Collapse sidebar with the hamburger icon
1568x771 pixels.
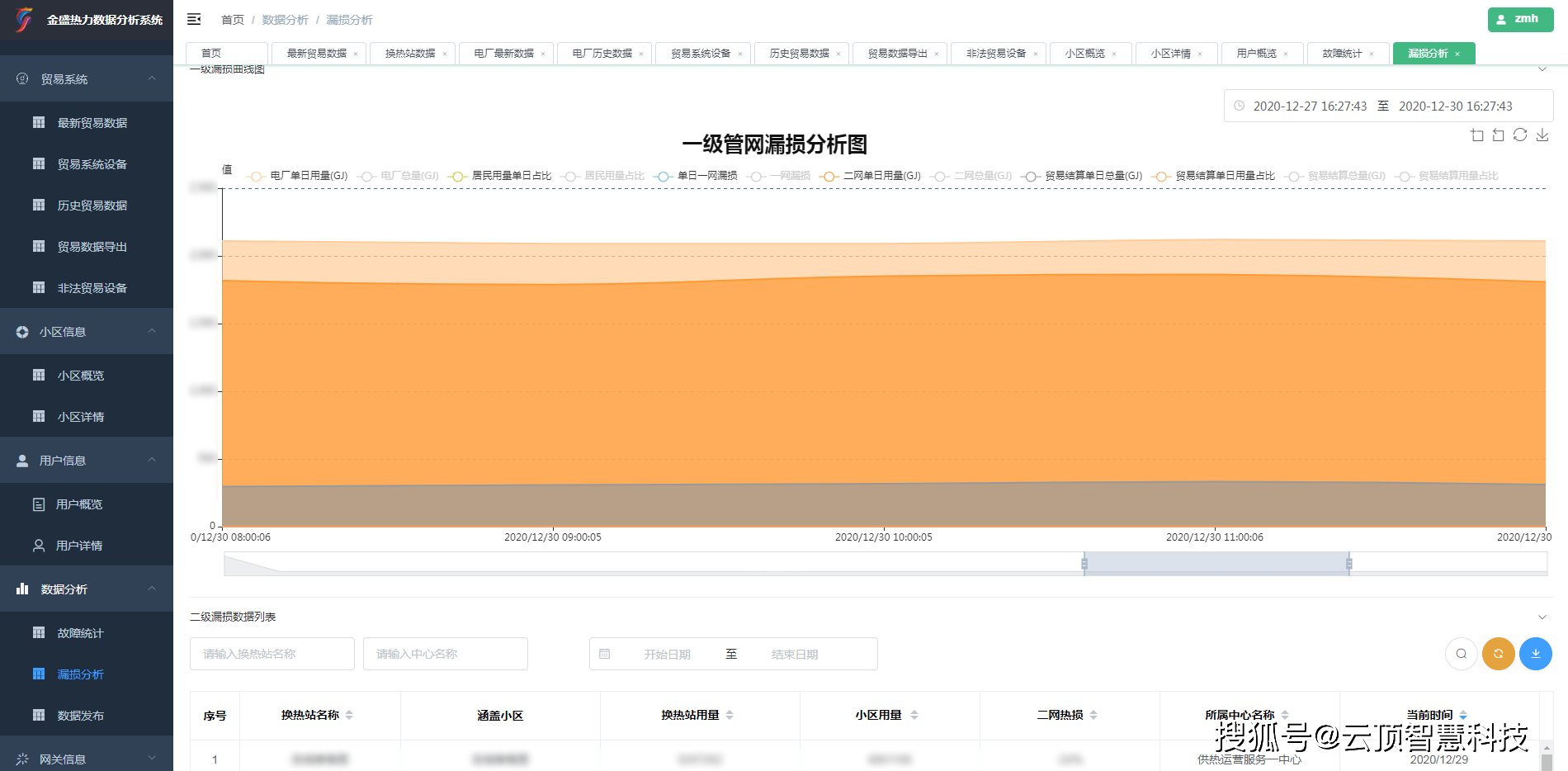point(194,19)
